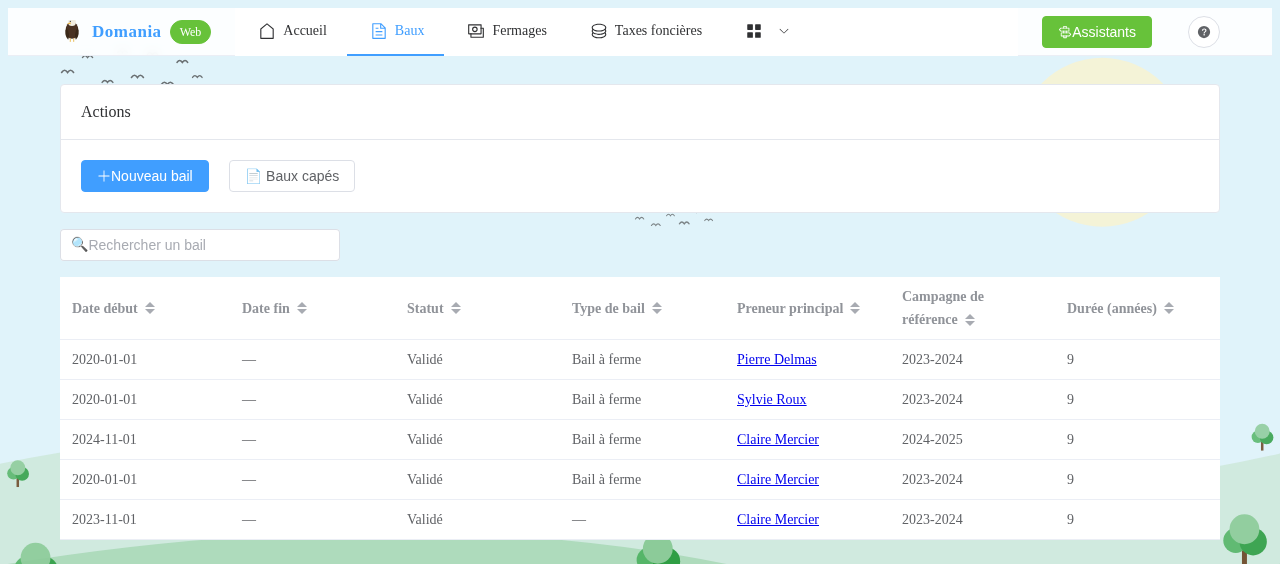This screenshot has height=564, width=1280.
Task: Open the Taxes foncières menu item
Action: [646, 31]
